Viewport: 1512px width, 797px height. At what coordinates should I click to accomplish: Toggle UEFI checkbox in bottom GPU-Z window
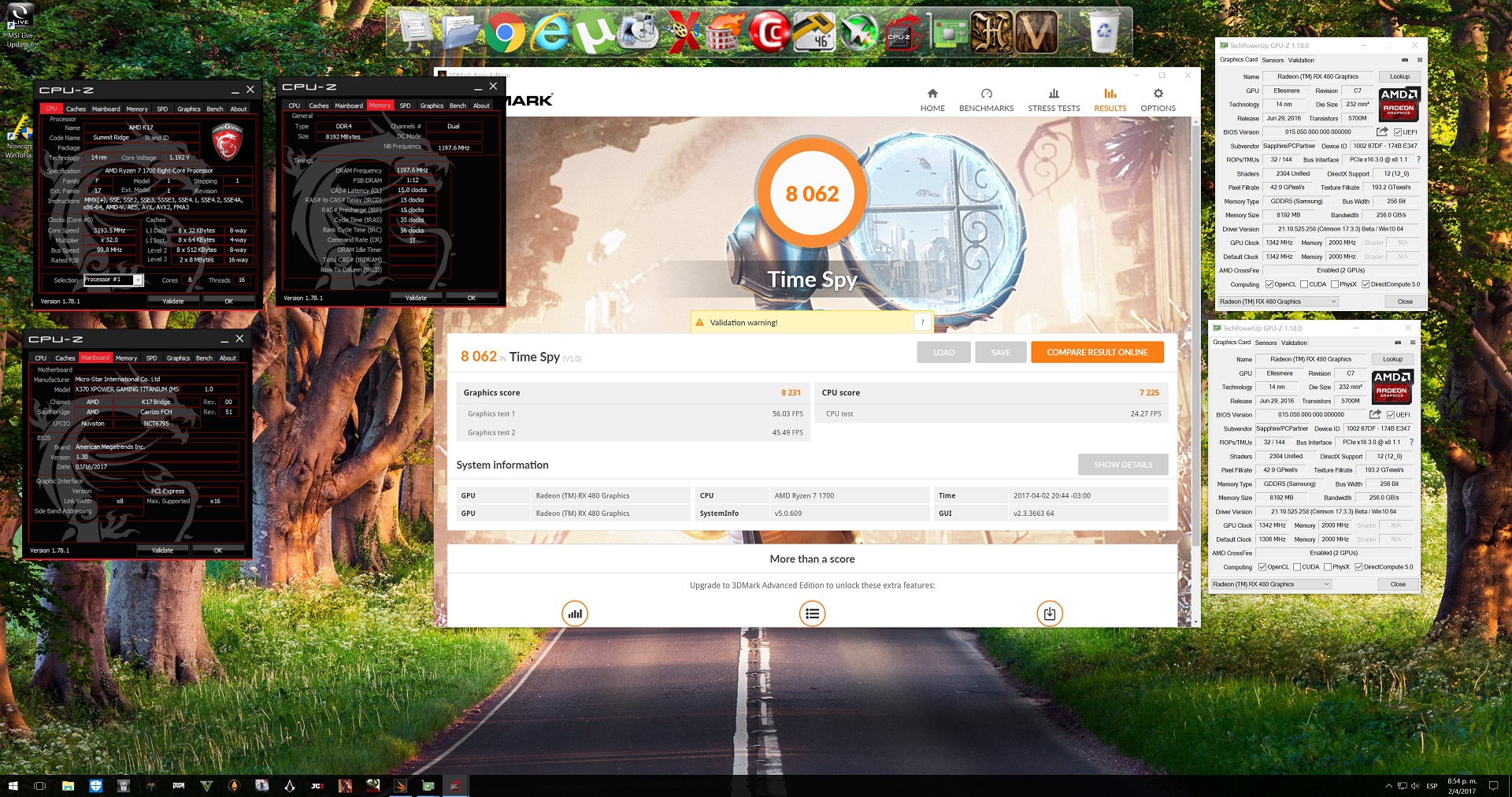tap(1391, 415)
